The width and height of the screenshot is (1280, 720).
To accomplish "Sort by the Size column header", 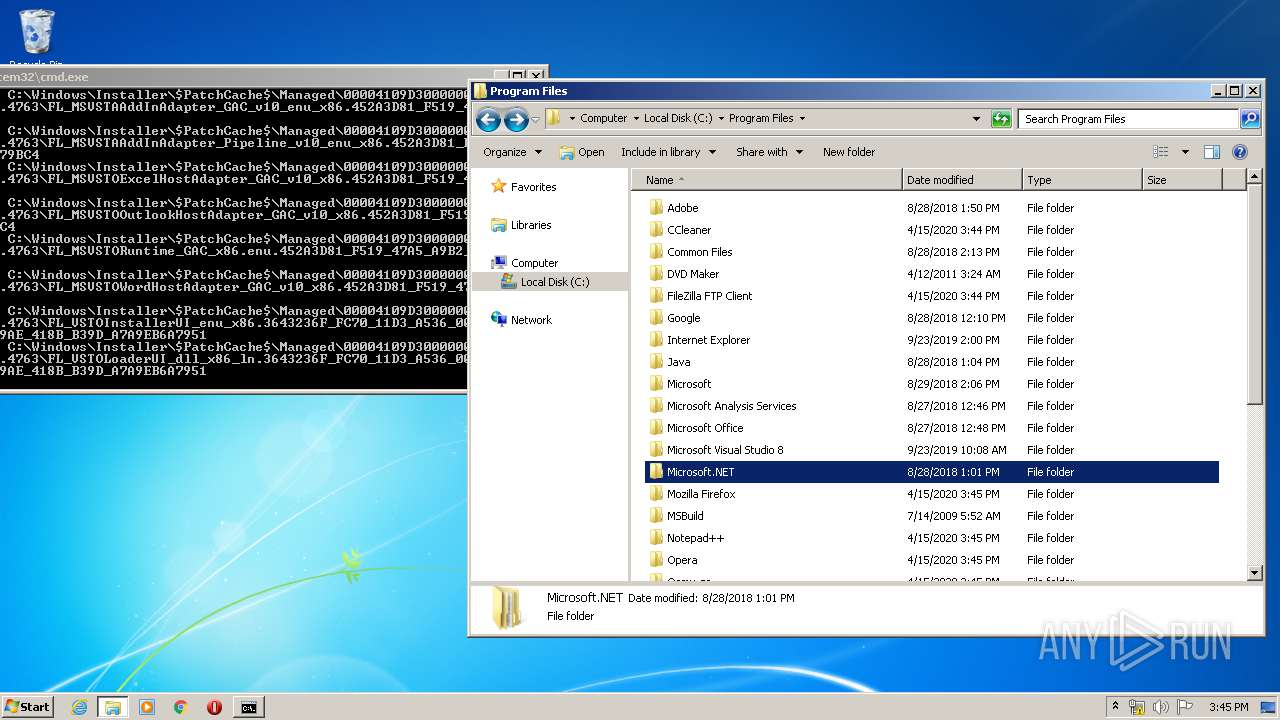I will coord(1182,180).
